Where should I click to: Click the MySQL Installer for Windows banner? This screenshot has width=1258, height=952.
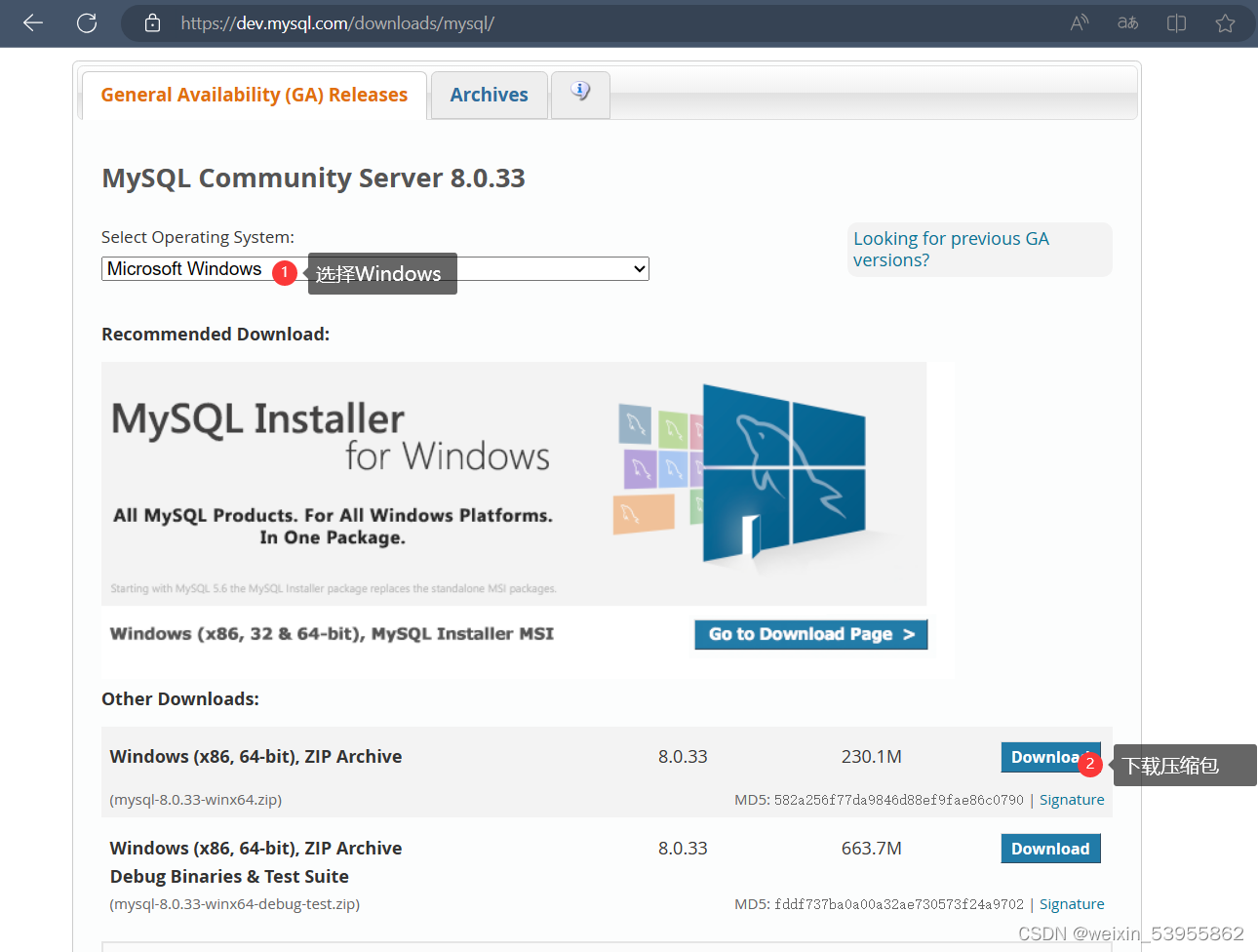pos(514,484)
